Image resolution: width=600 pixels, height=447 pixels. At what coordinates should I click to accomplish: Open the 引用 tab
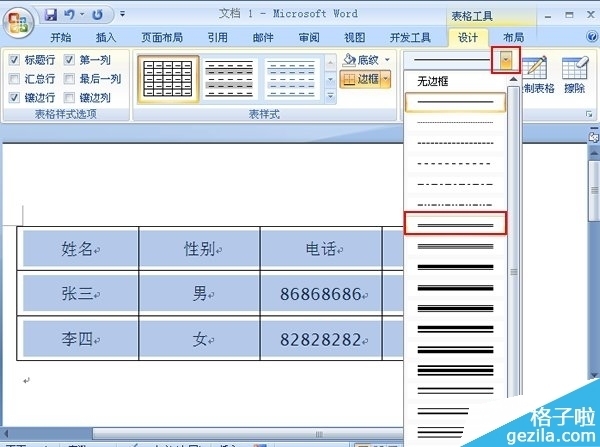click(x=217, y=37)
